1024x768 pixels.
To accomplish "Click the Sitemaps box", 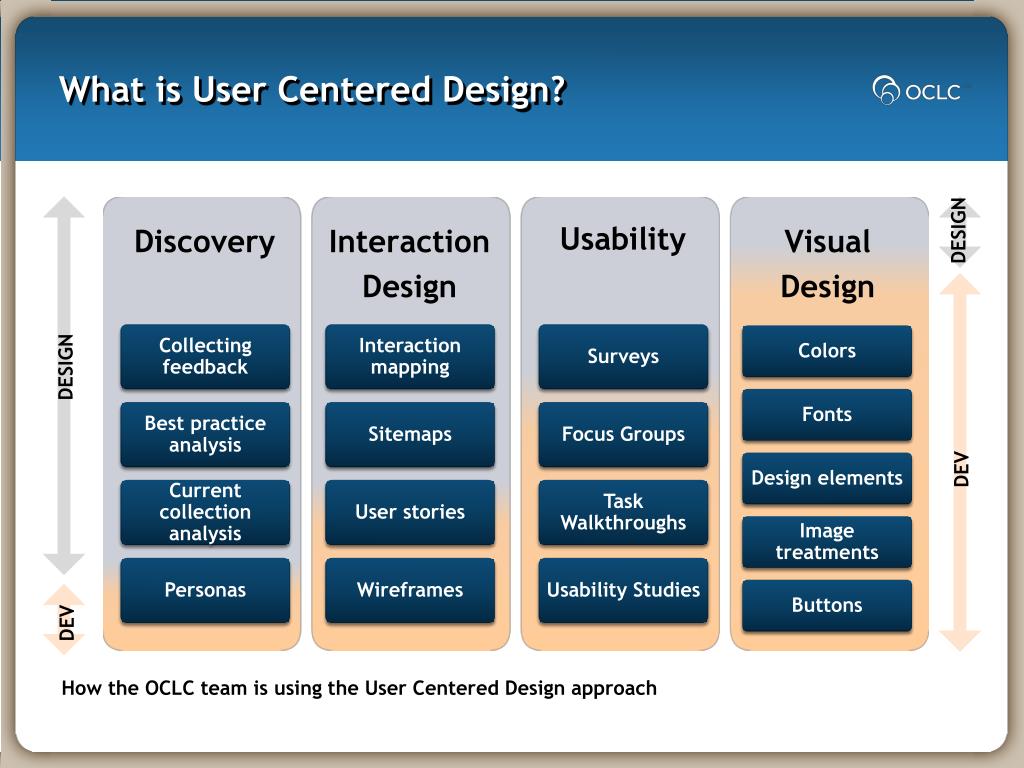I will [x=410, y=434].
